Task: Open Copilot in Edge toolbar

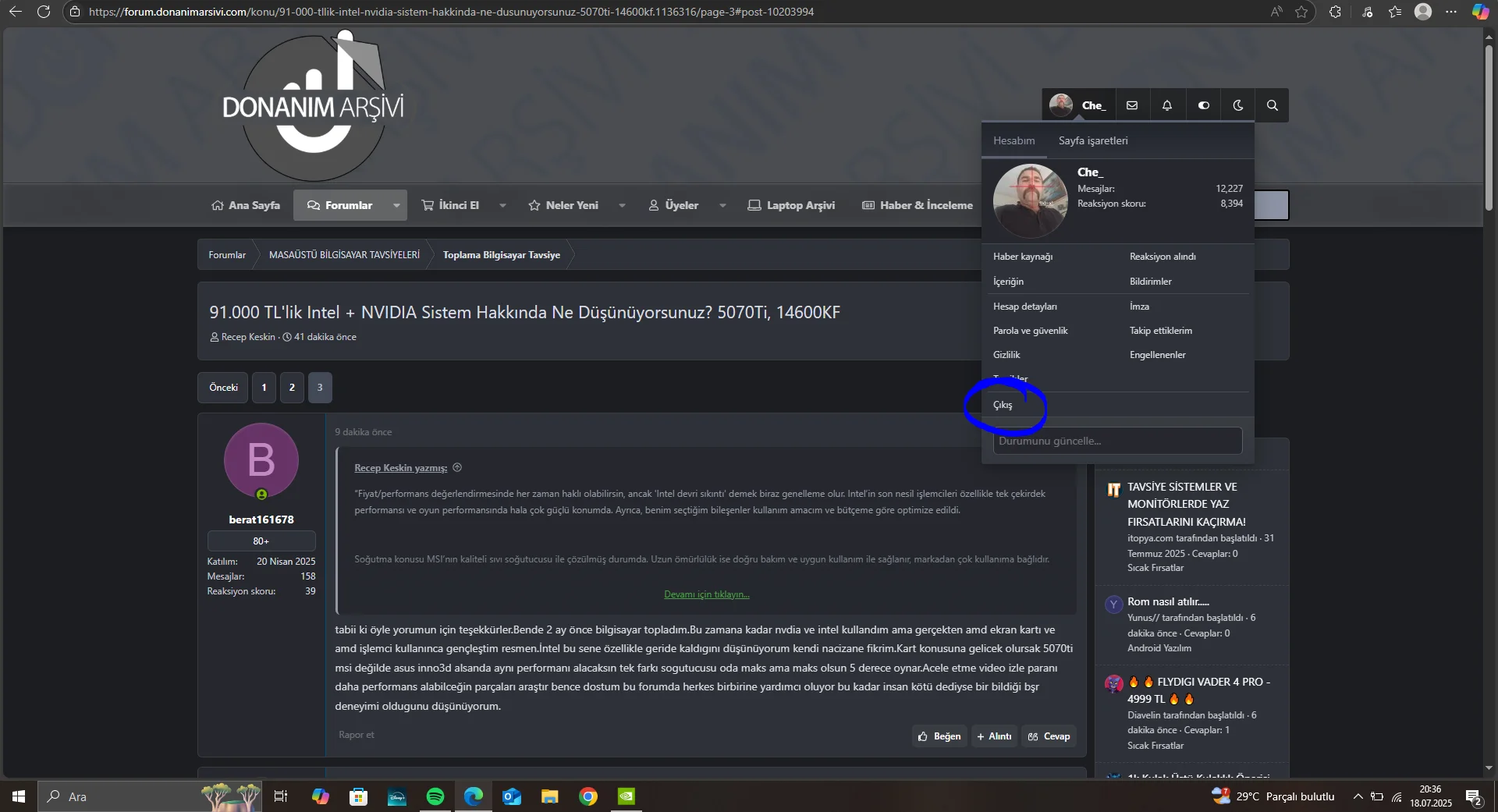Action: (x=1480, y=12)
